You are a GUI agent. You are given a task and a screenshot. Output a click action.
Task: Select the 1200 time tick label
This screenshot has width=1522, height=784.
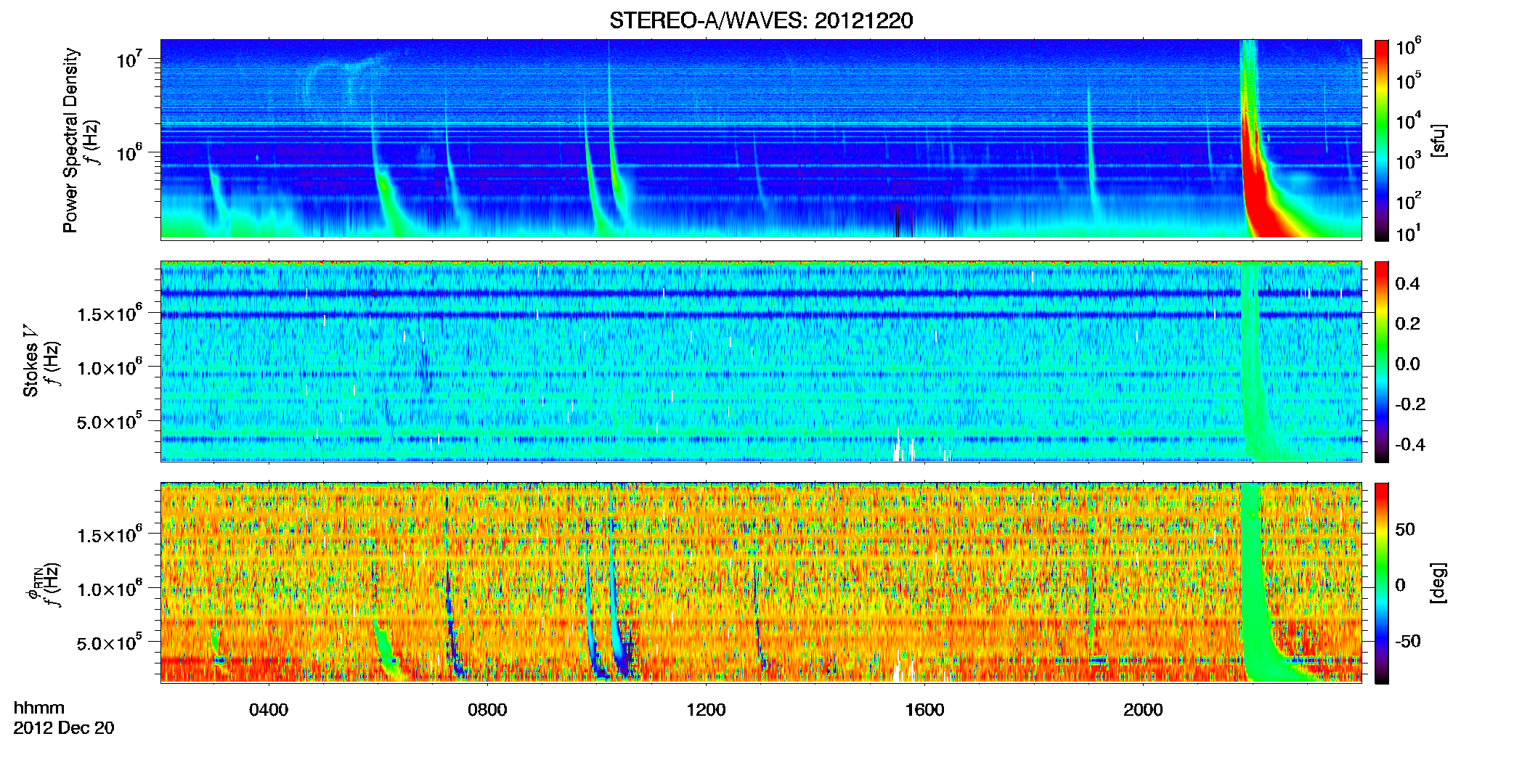(706, 710)
